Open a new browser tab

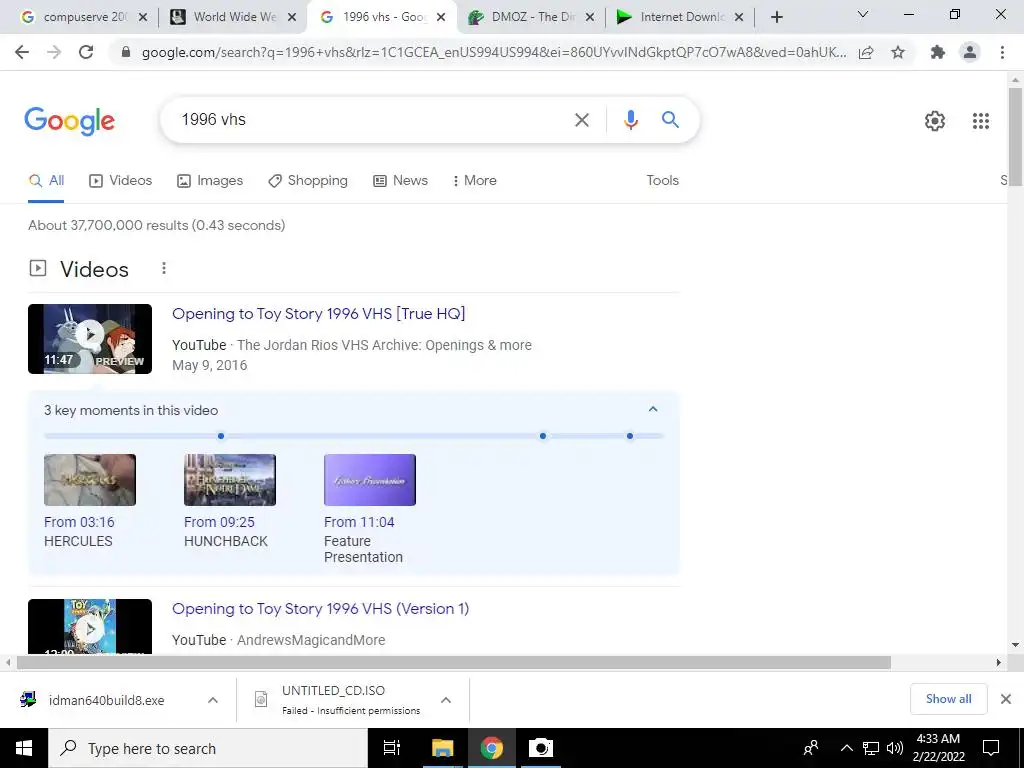tap(776, 18)
